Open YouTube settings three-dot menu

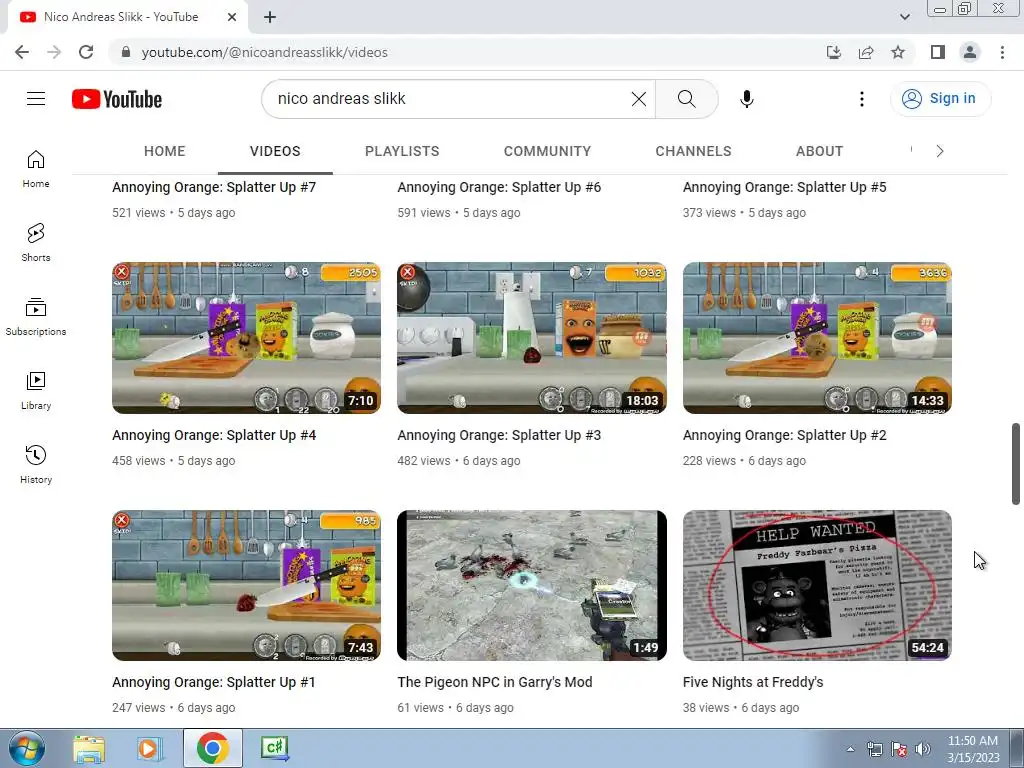(861, 99)
